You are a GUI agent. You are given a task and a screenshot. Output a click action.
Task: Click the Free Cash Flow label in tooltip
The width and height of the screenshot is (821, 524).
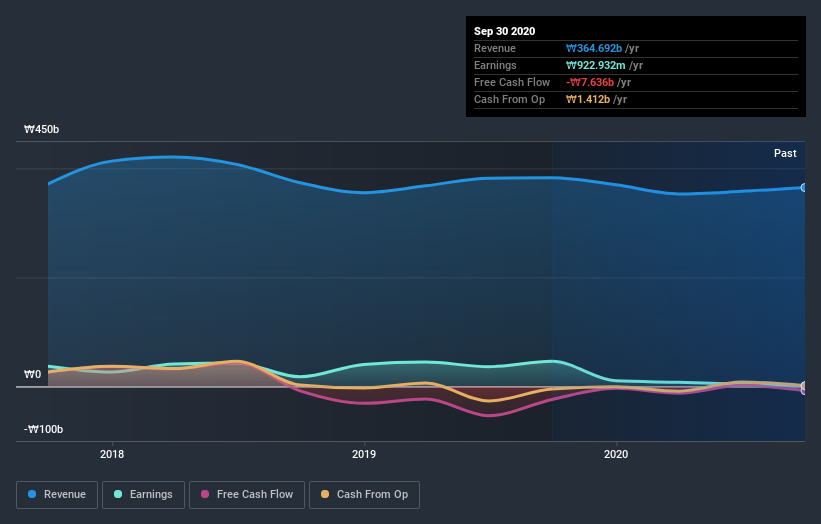[x=512, y=82]
